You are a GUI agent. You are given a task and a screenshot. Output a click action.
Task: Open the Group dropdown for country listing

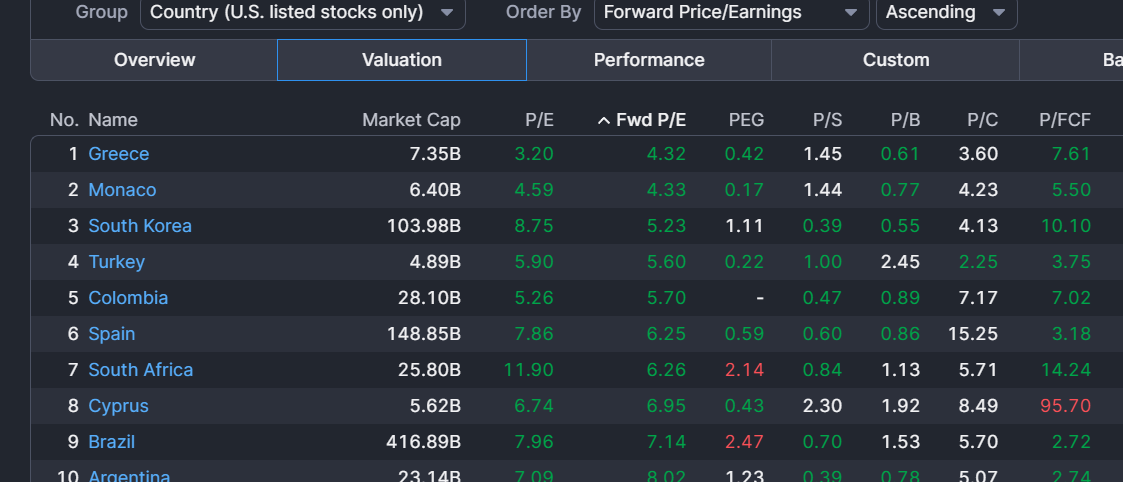click(302, 13)
